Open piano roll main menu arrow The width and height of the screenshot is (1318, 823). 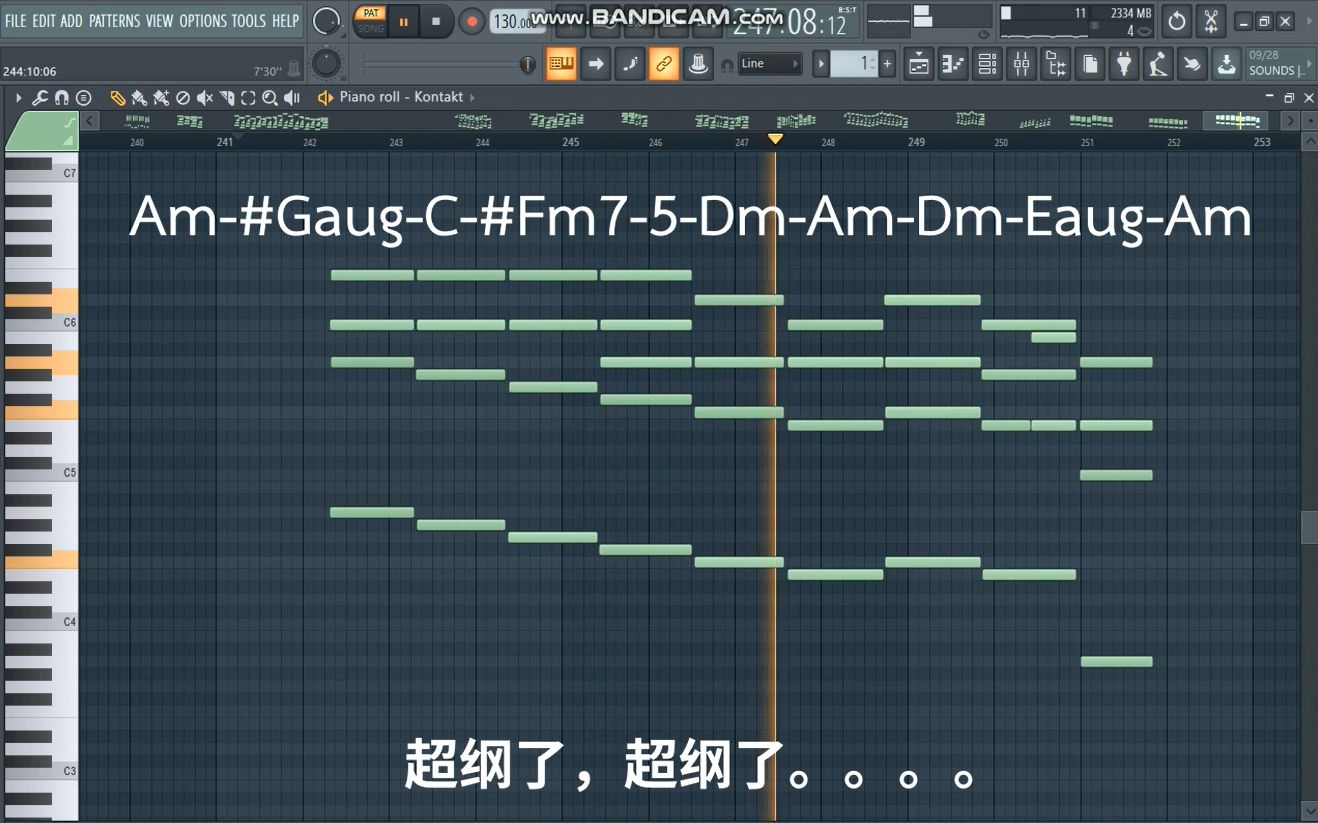18,98
